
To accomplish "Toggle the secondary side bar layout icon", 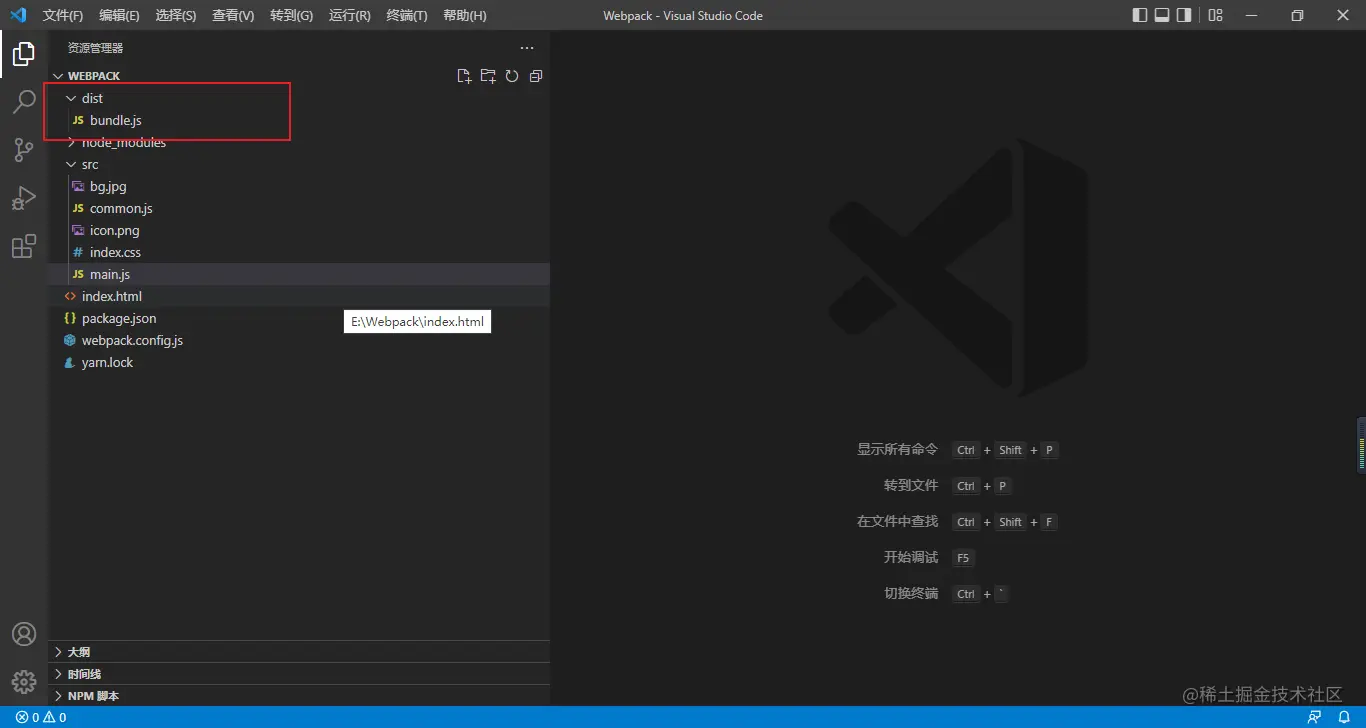I will click(x=1184, y=15).
